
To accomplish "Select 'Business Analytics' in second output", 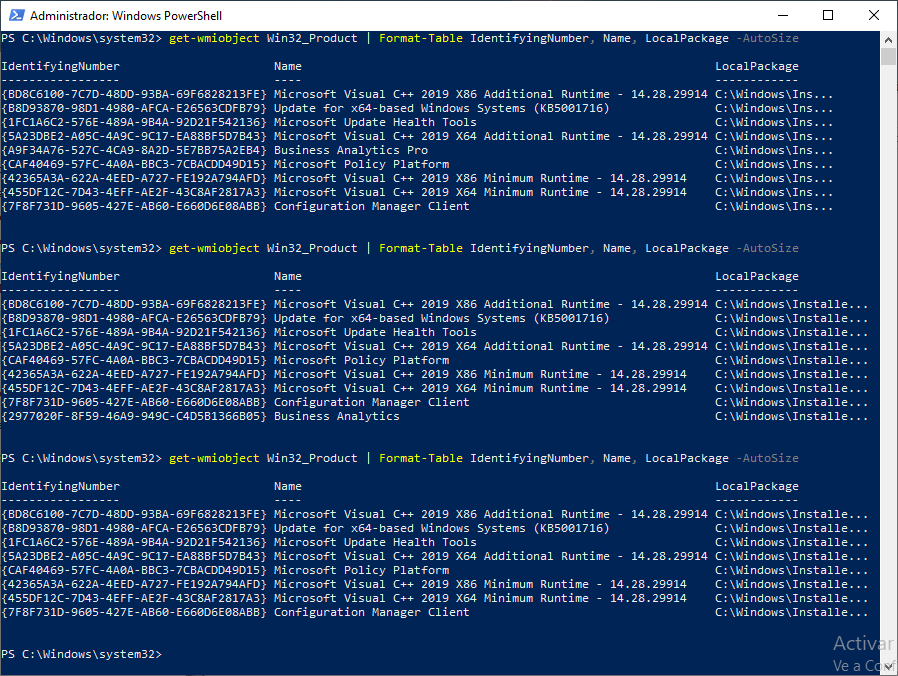I will click(x=336, y=416).
